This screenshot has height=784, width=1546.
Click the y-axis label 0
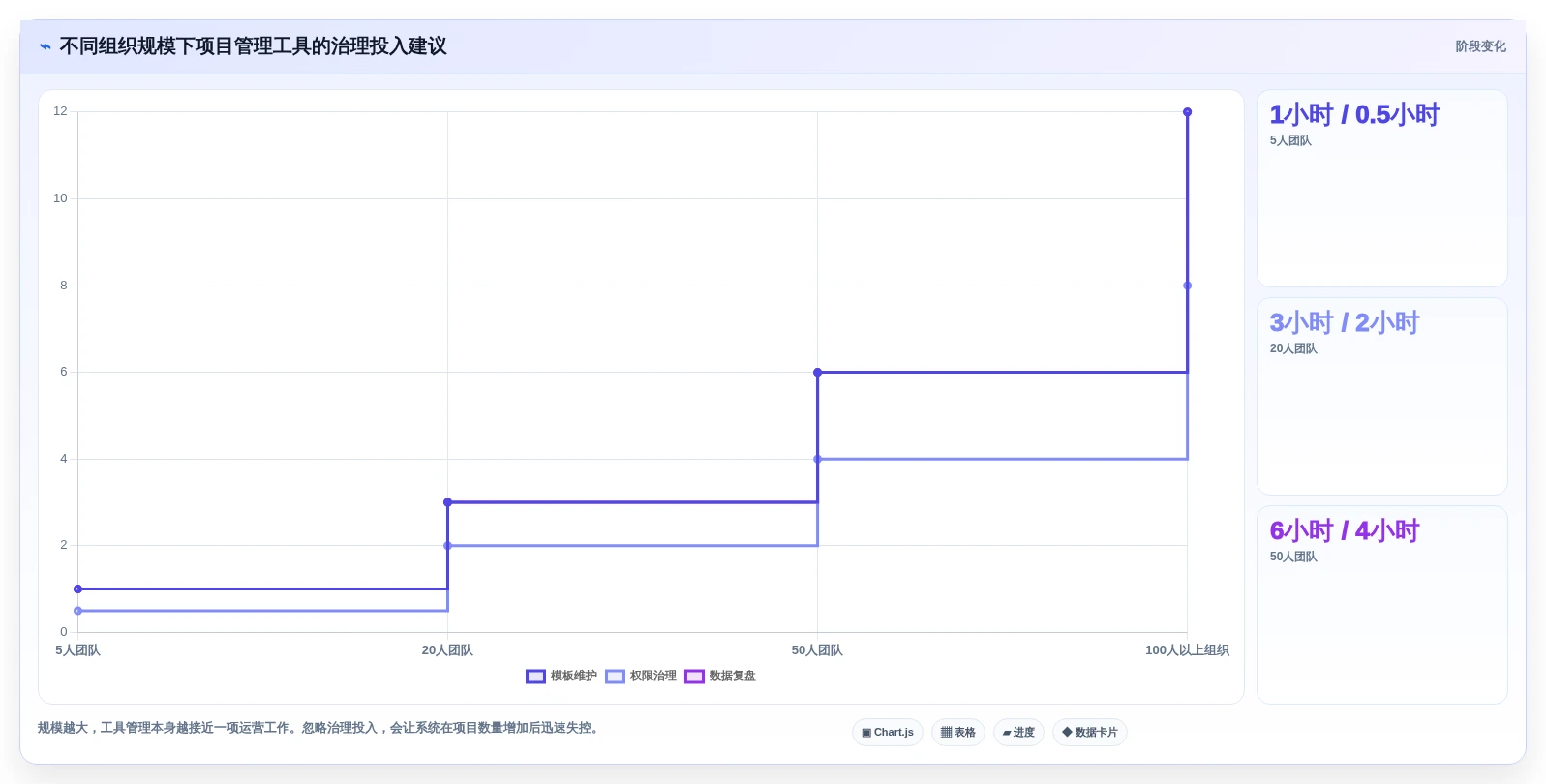[x=64, y=632]
